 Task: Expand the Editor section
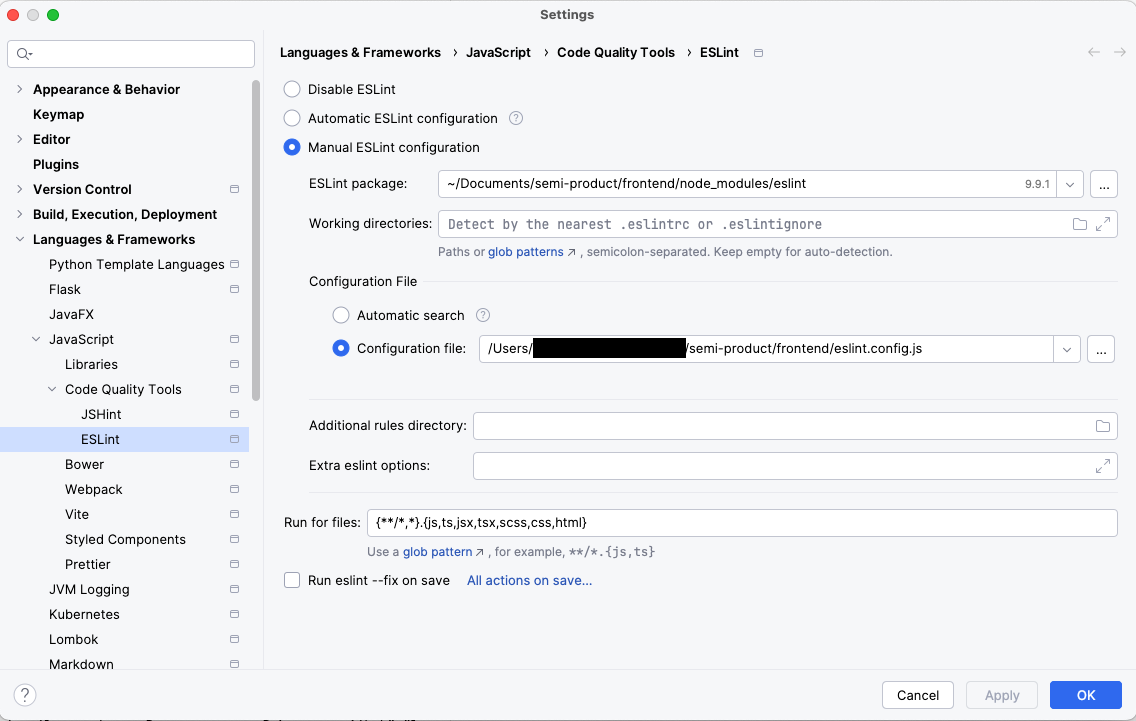pyautogui.click(x=20, y=139)
